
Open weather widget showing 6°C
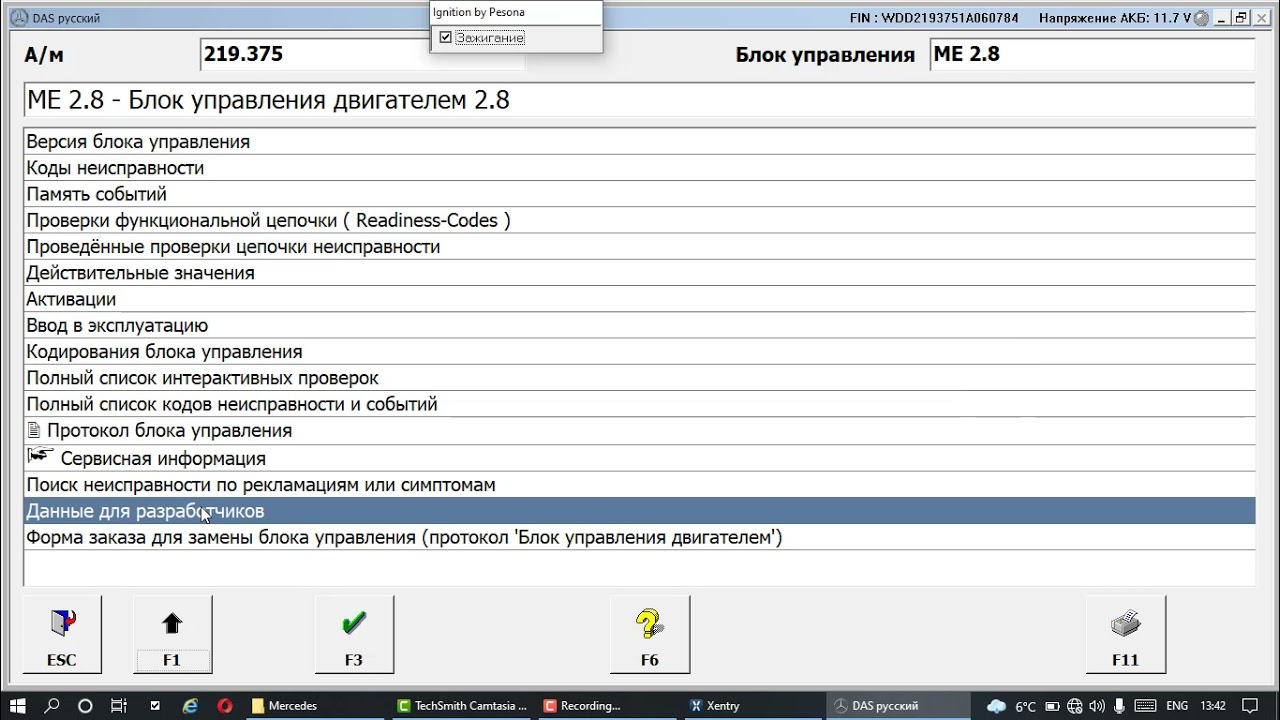[x=1012, y=705]
